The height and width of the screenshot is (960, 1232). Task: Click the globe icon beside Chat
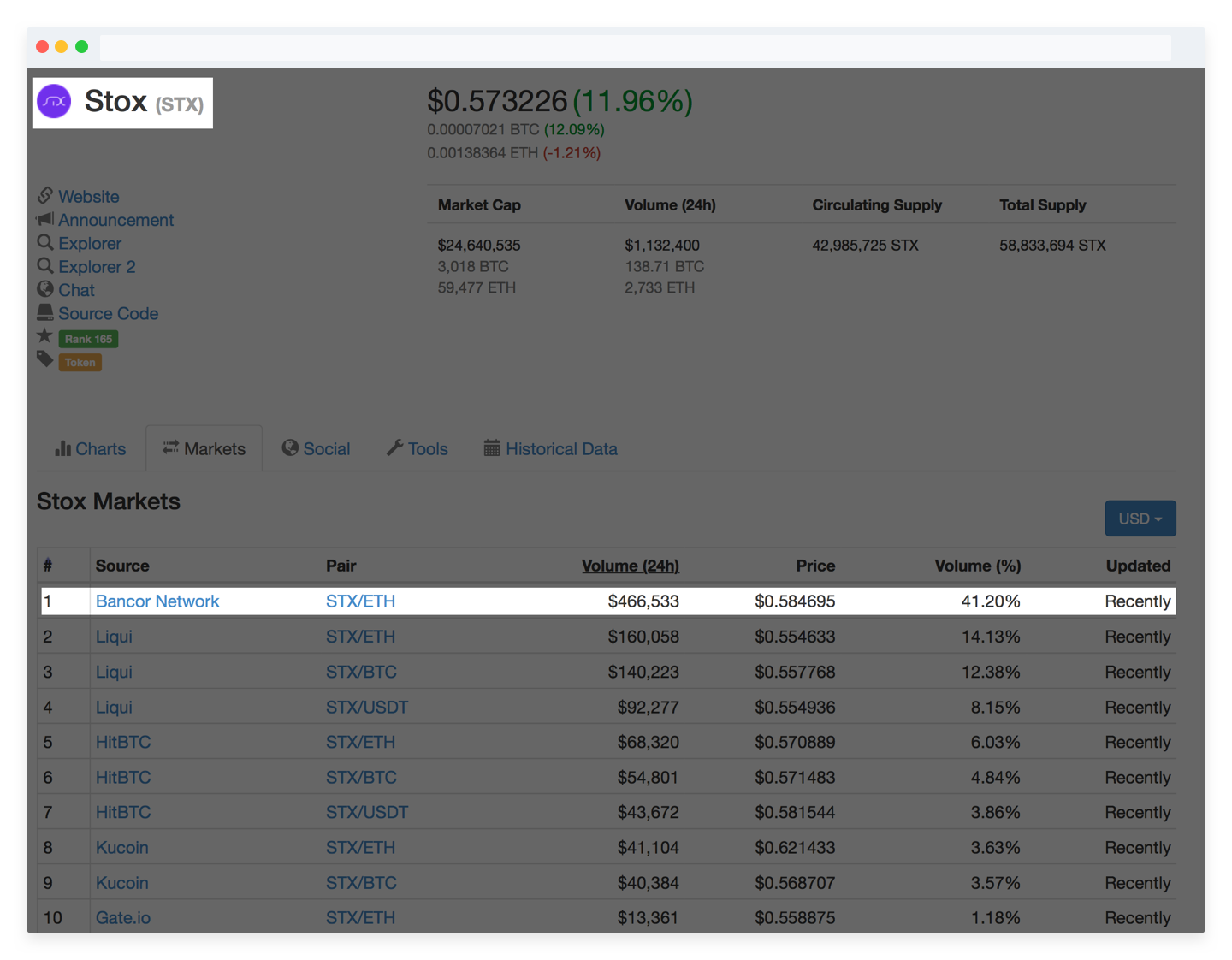click(45, 289)
